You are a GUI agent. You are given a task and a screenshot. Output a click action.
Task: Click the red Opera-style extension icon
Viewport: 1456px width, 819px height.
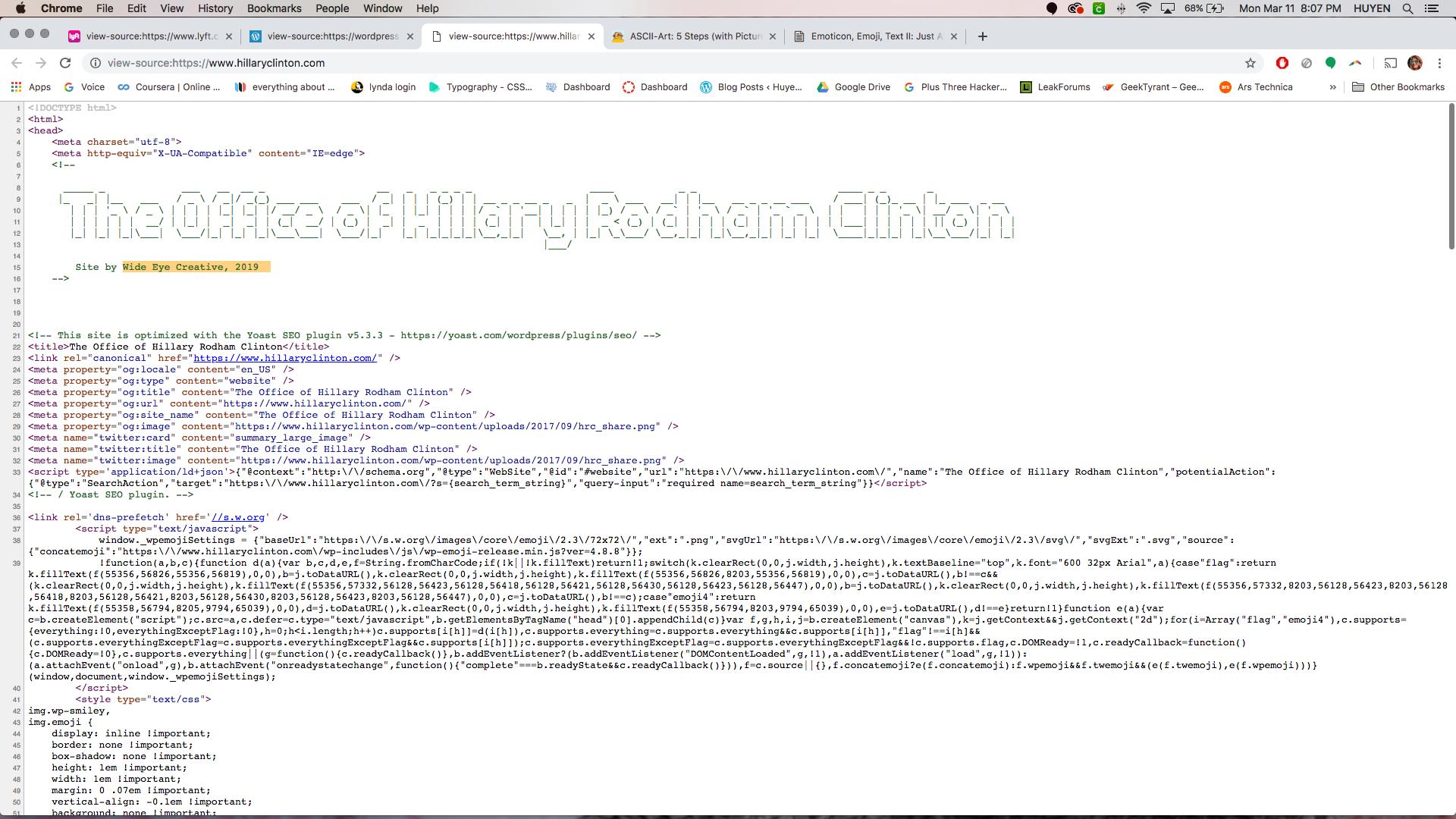click(x=1282, y=63)
